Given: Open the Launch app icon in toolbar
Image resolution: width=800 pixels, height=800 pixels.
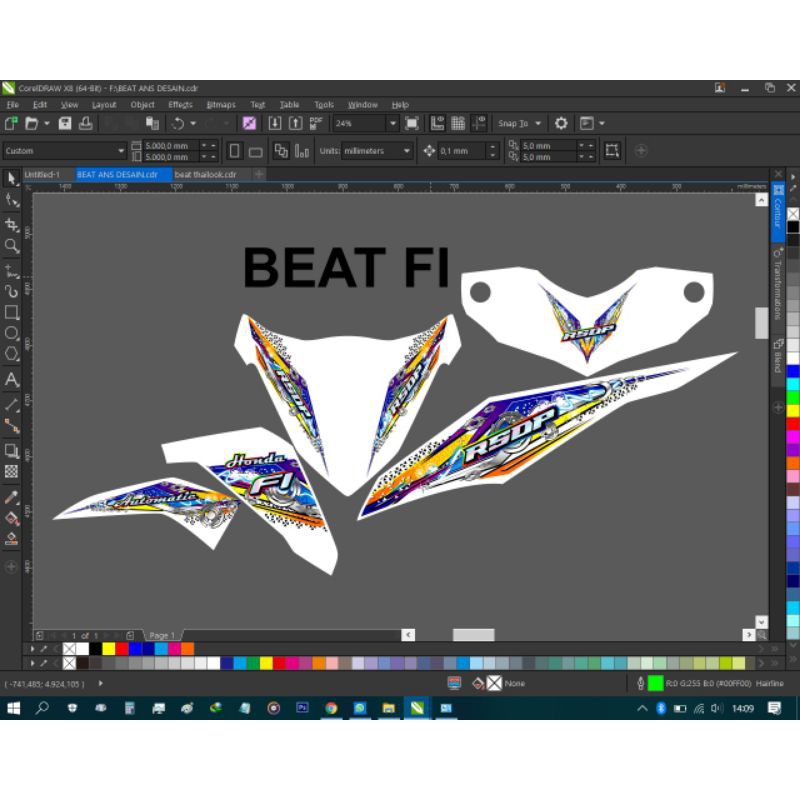Looking at the screenshot, I should (x=586, y=122).
